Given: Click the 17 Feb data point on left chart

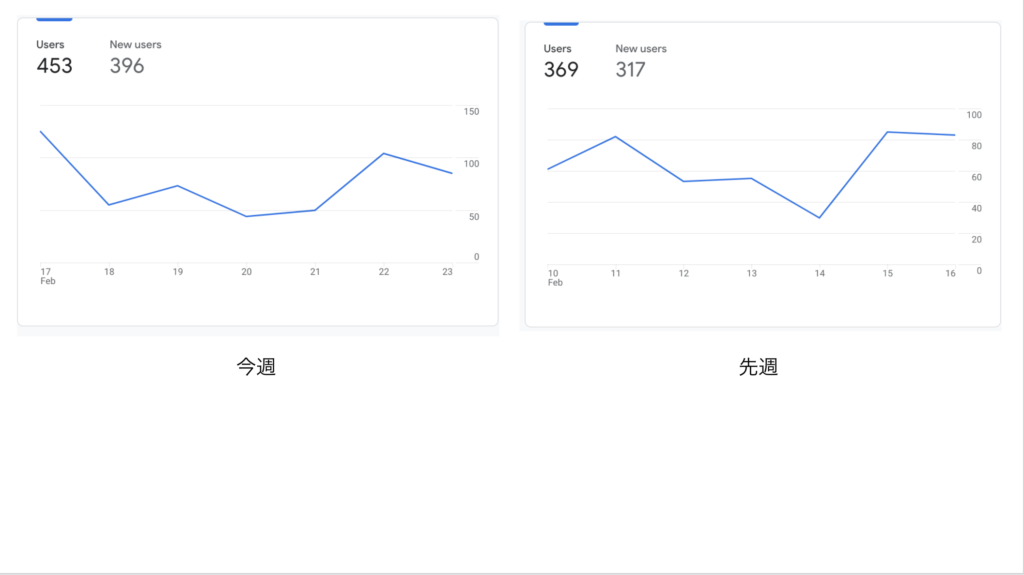Looking at the screenshot, I should pyautogui.click(x=41, y=132).
